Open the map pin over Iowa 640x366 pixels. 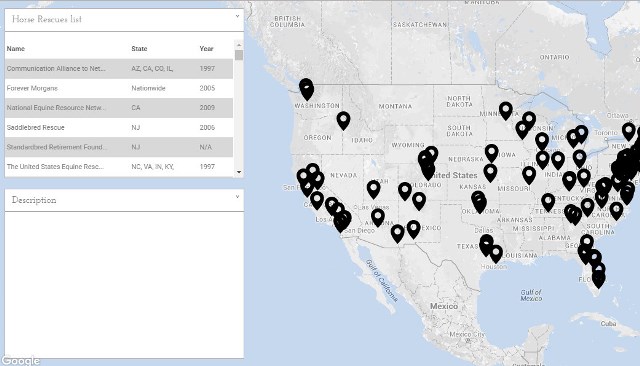pos(492,153)
